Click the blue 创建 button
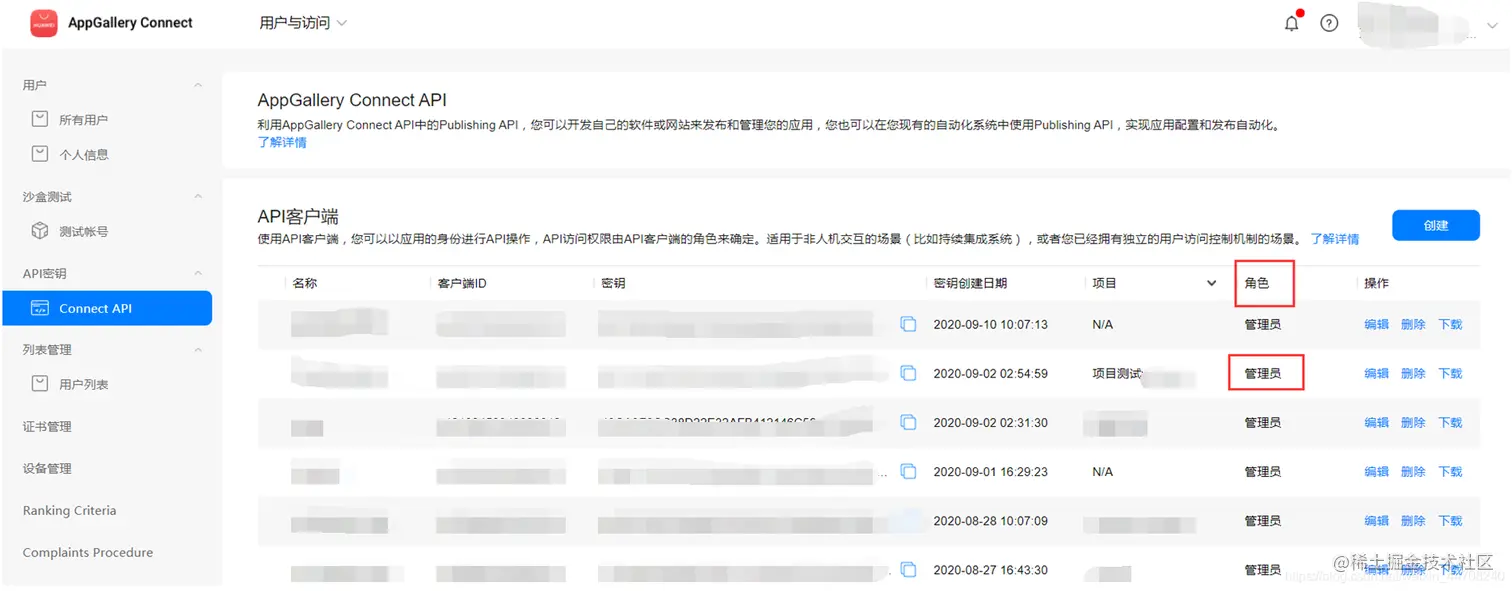 pyautogui.click(x=1435, y=225)
